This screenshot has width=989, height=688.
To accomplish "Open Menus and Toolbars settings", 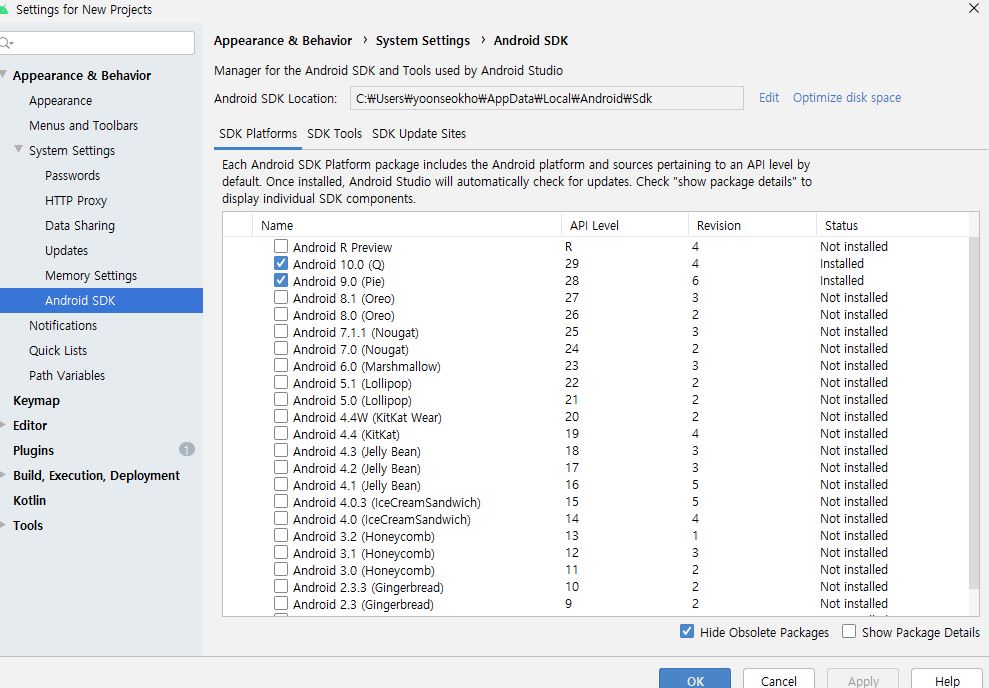I will tap(83, 125).
